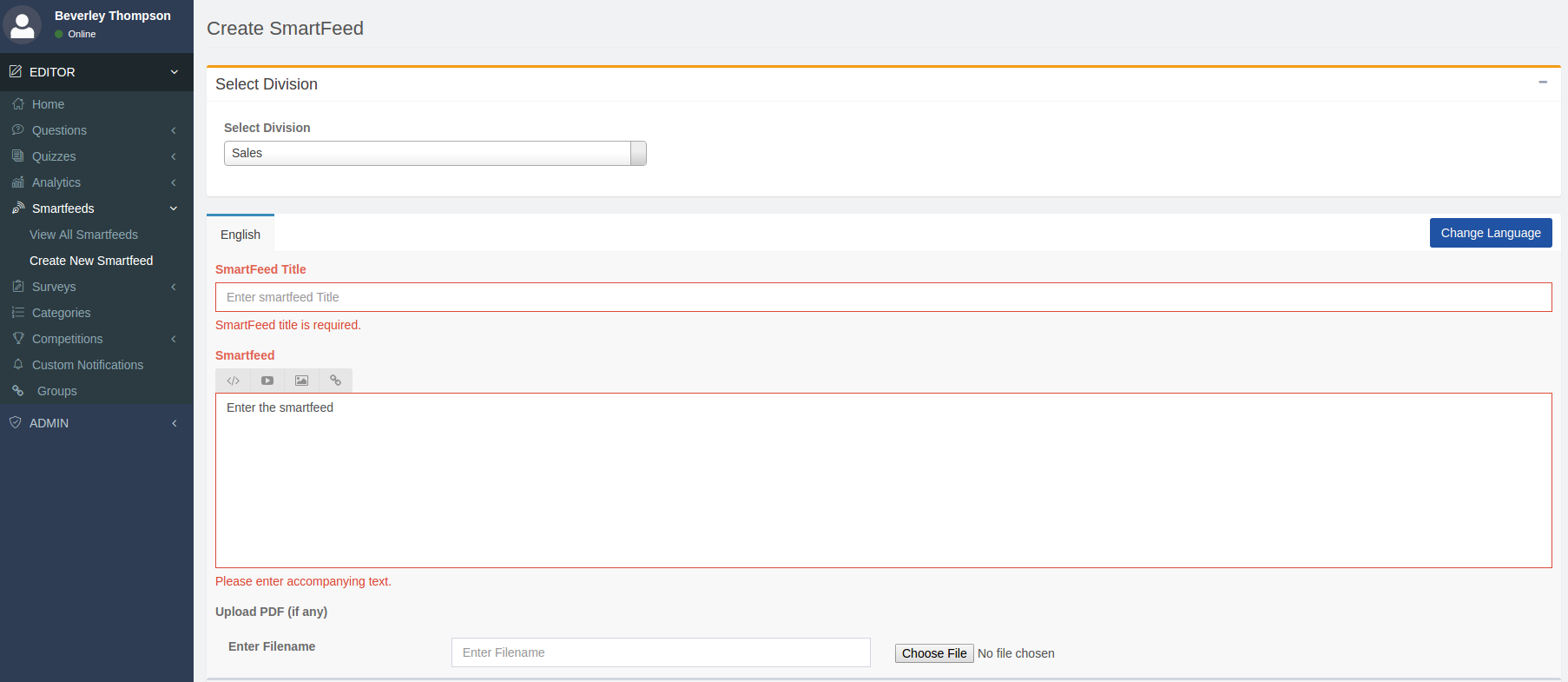The image size is (1568, 682).
Task: Insert a video using the editor toolbar
Action: [x=267, y=381]
